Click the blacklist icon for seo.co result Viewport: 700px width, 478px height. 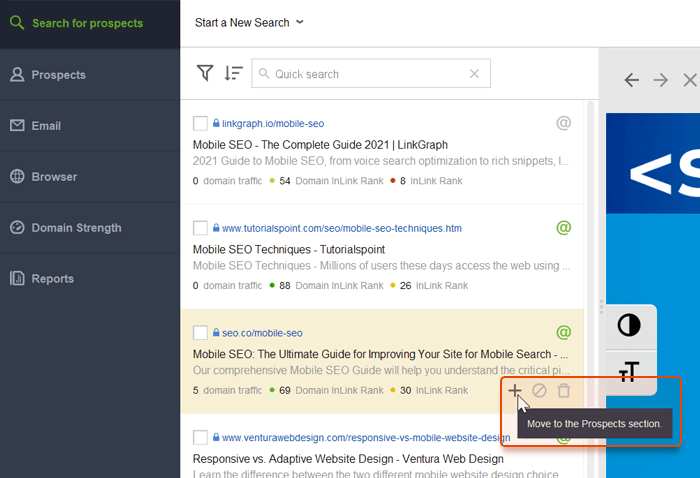click(540, 391)
